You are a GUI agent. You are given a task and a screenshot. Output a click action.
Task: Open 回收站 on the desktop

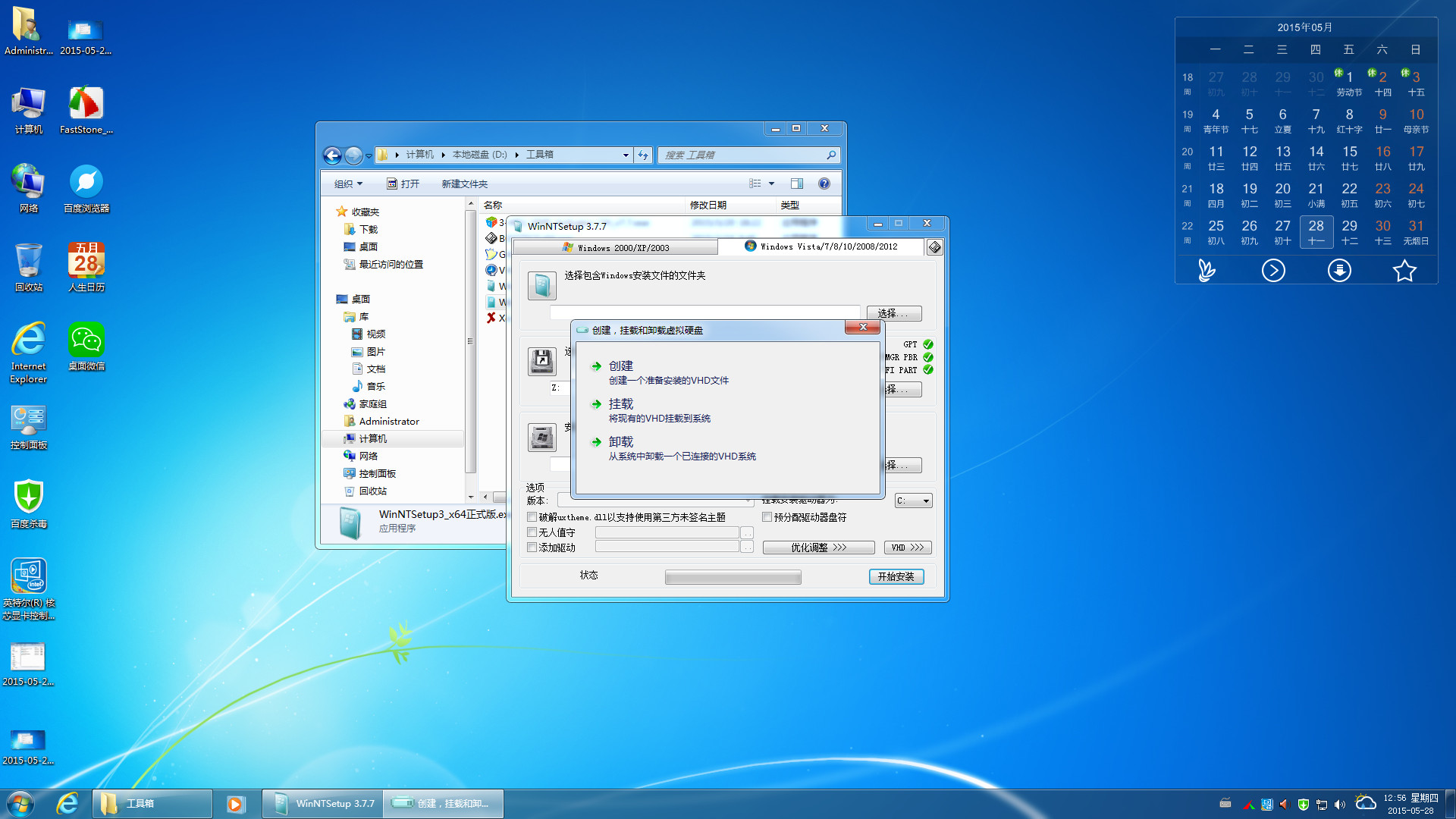pos(29,268)
